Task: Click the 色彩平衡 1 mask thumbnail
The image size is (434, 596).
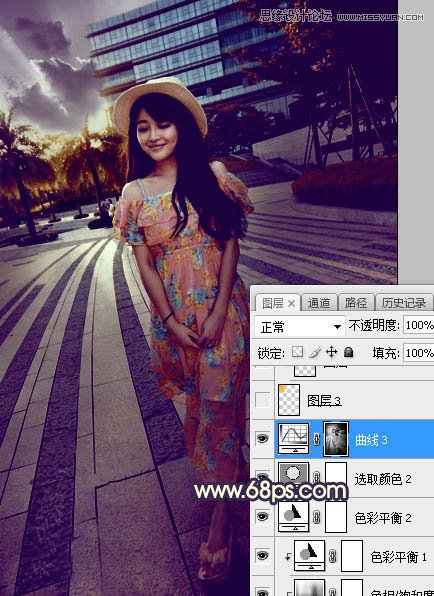Action: click(352, 556)
